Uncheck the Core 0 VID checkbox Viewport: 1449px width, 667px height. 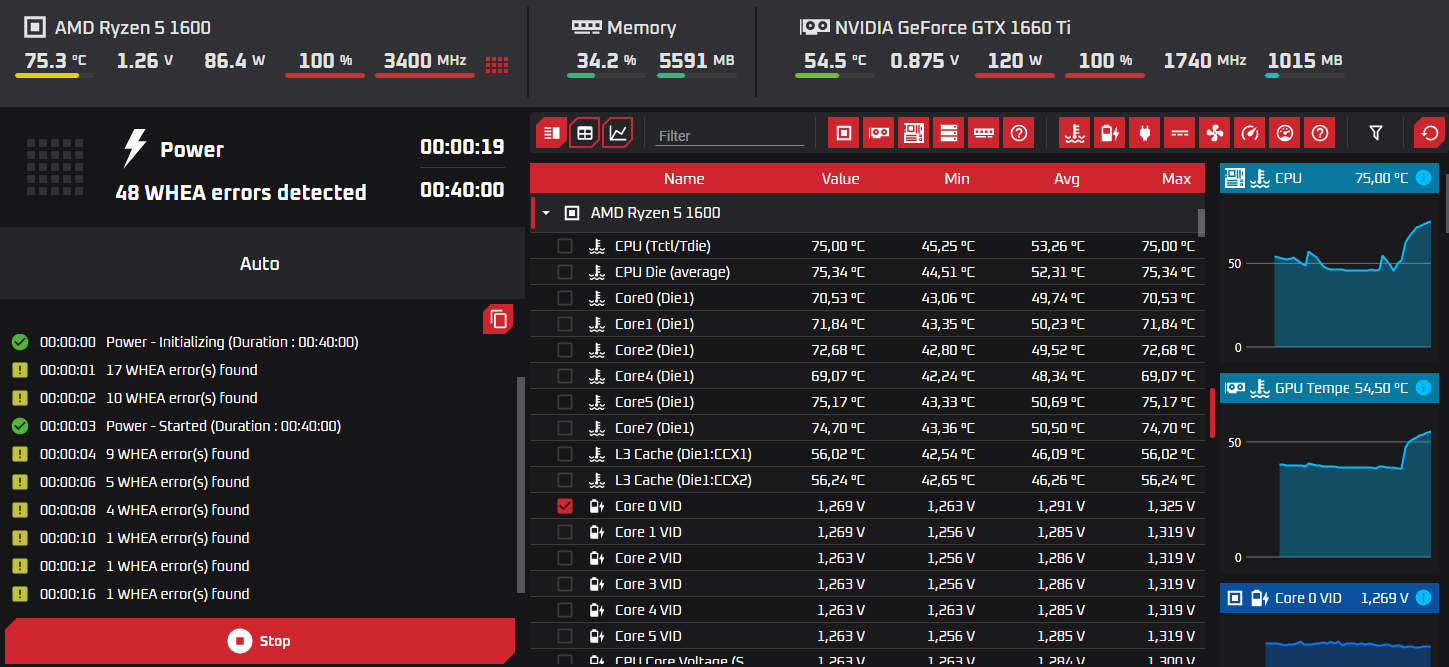pyautogui.click(x=565, y=506)
